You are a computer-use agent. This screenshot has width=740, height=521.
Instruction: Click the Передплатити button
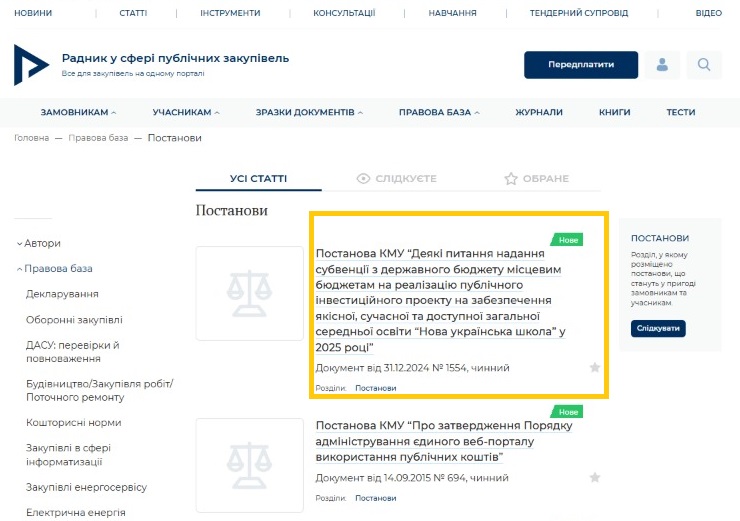click(x=580, y=65)
